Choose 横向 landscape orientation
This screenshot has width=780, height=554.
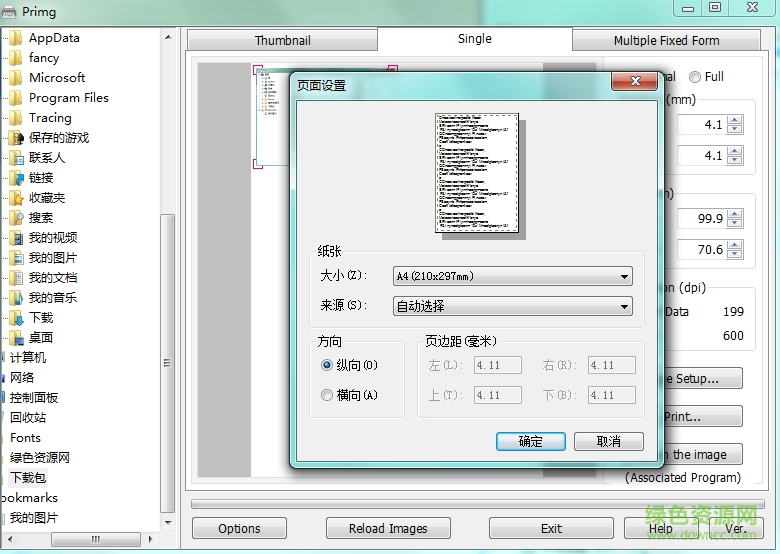click(326, 395)
